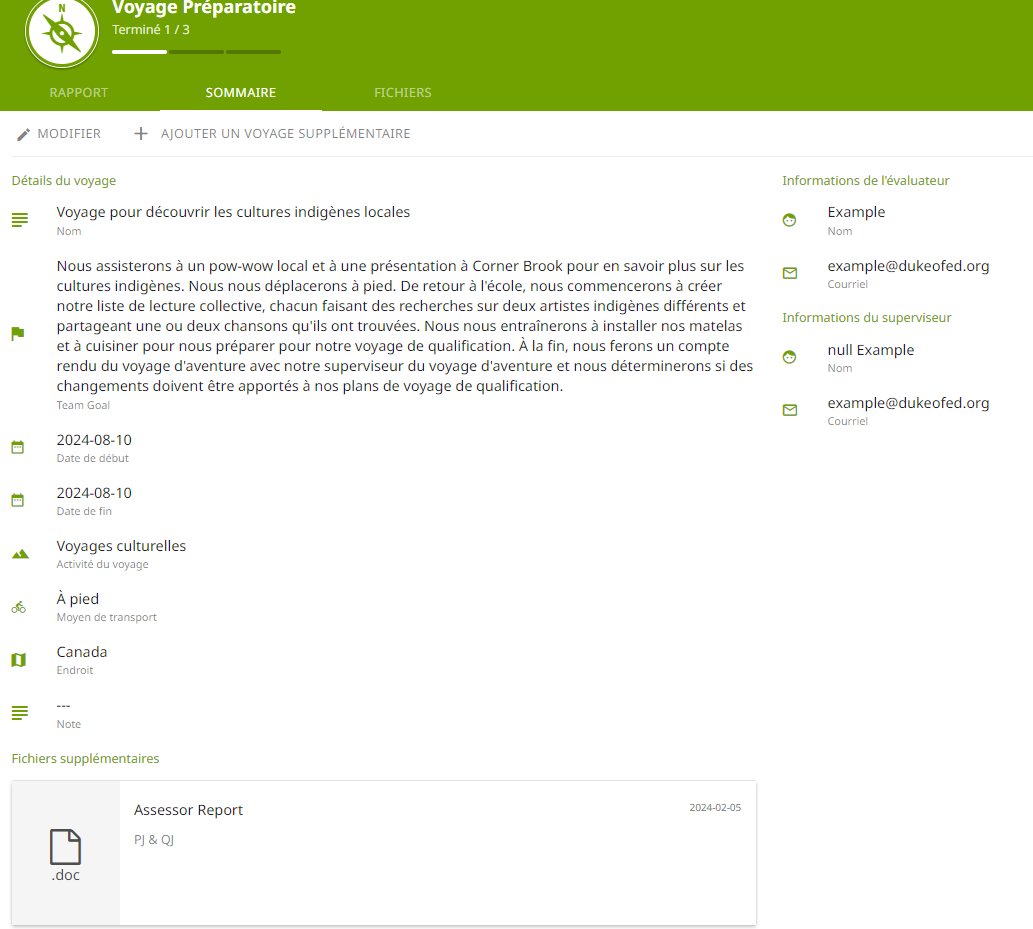Click the pencil icon next to Modifier
Viewport: 1033px width, 929px height.
[24, 134]
